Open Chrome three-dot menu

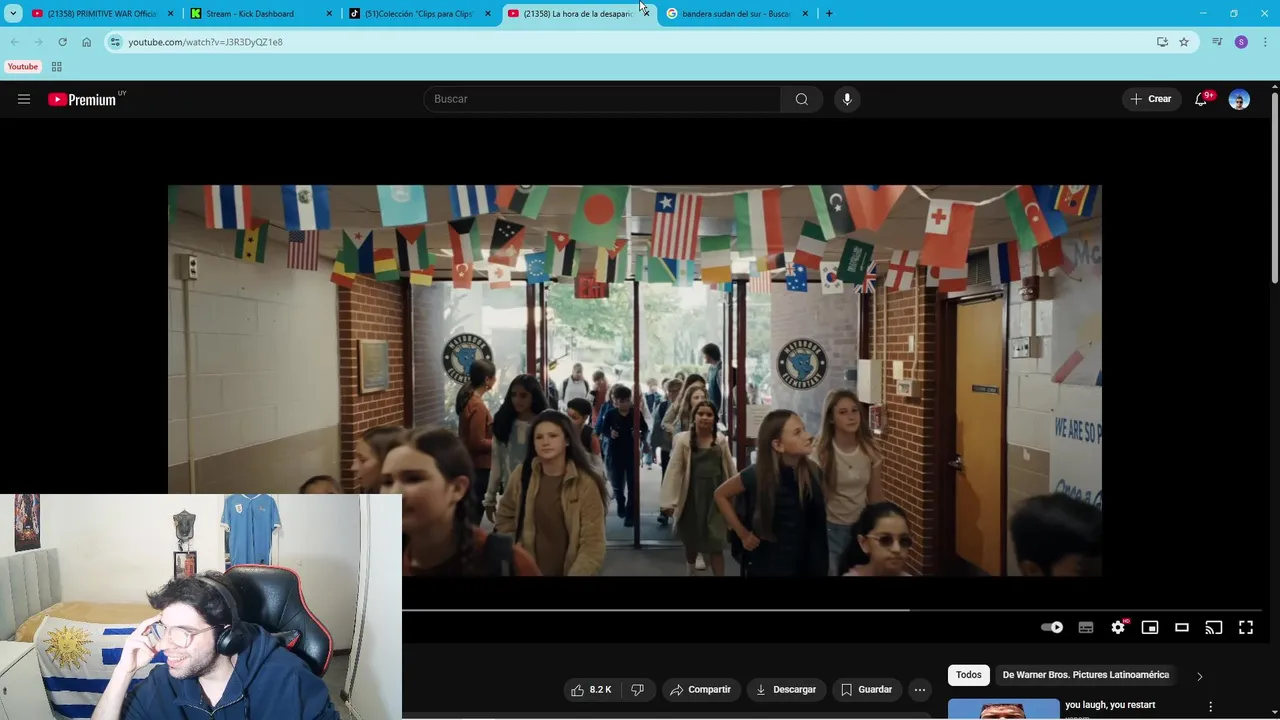pos(1265,42)
